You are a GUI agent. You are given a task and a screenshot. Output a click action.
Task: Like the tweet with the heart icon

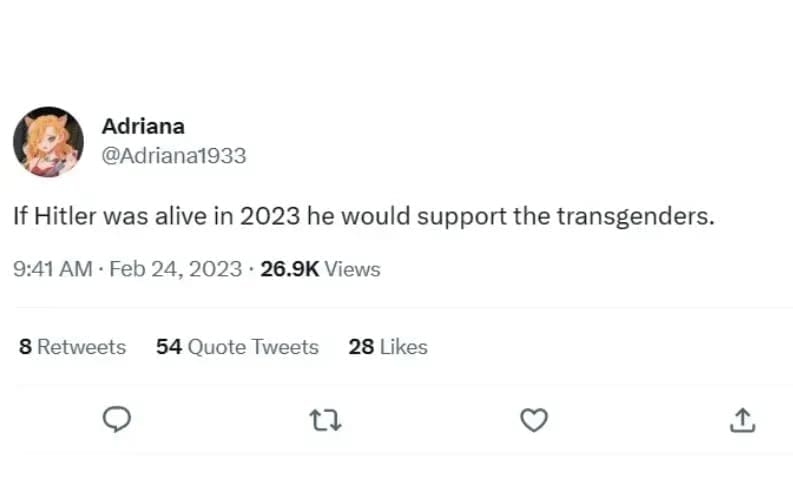(x=535, y=421)
